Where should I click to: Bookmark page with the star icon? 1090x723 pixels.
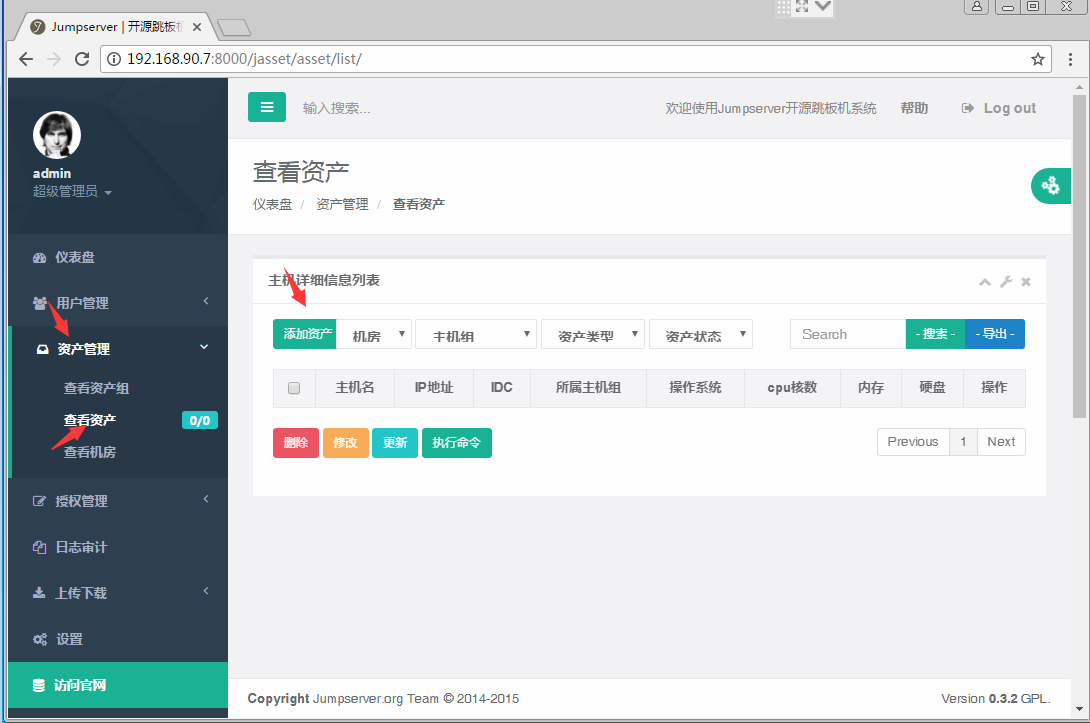(x=1038, y=59)
